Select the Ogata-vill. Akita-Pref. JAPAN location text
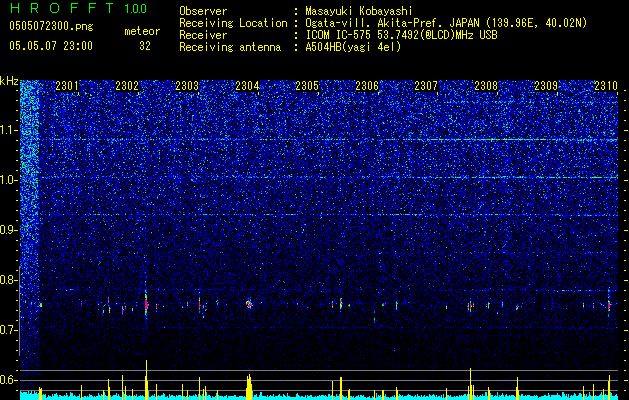 point(446,23)
